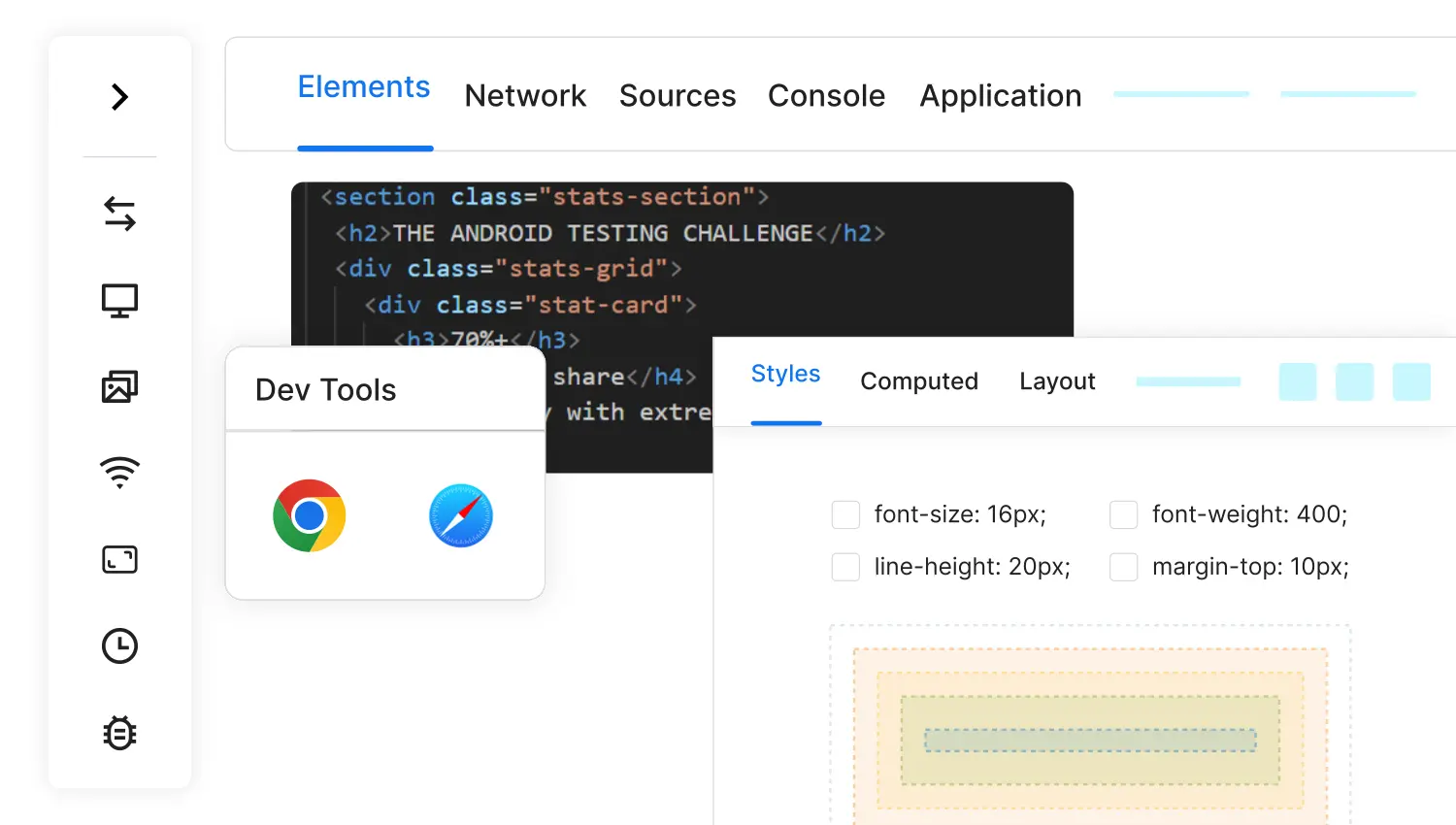Choose Safari in Dev Tools panel
Viewport: 1456px width, 825px height.
461,515
